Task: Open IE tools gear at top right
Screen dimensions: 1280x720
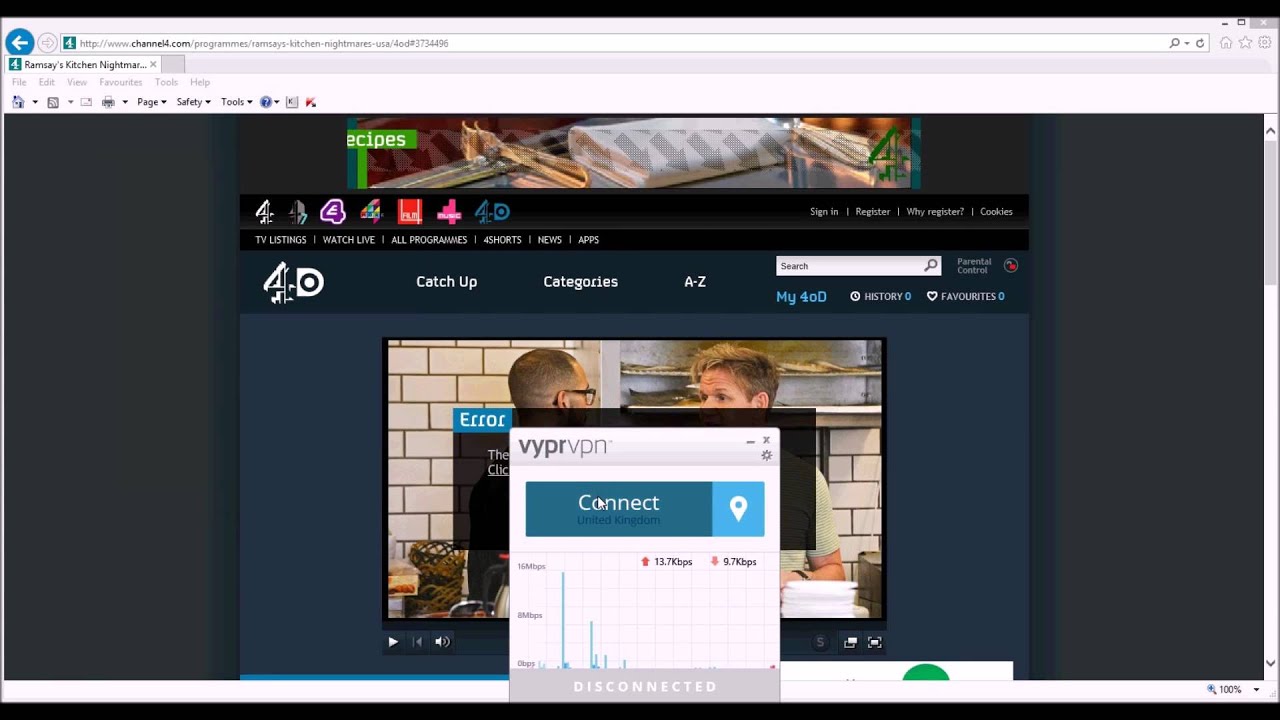Action: (x=1264, y=43)
